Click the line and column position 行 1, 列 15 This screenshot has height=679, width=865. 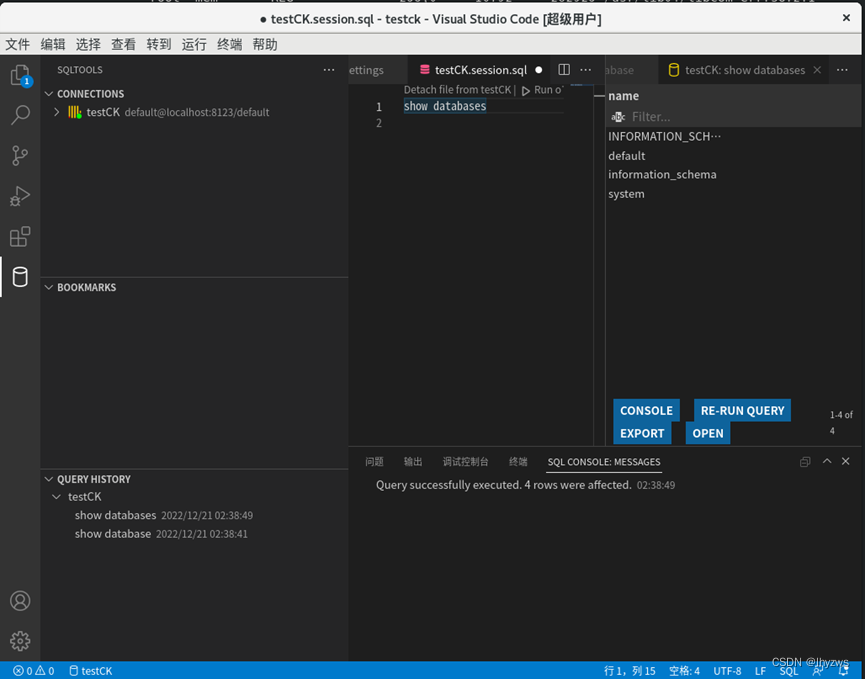629,671
